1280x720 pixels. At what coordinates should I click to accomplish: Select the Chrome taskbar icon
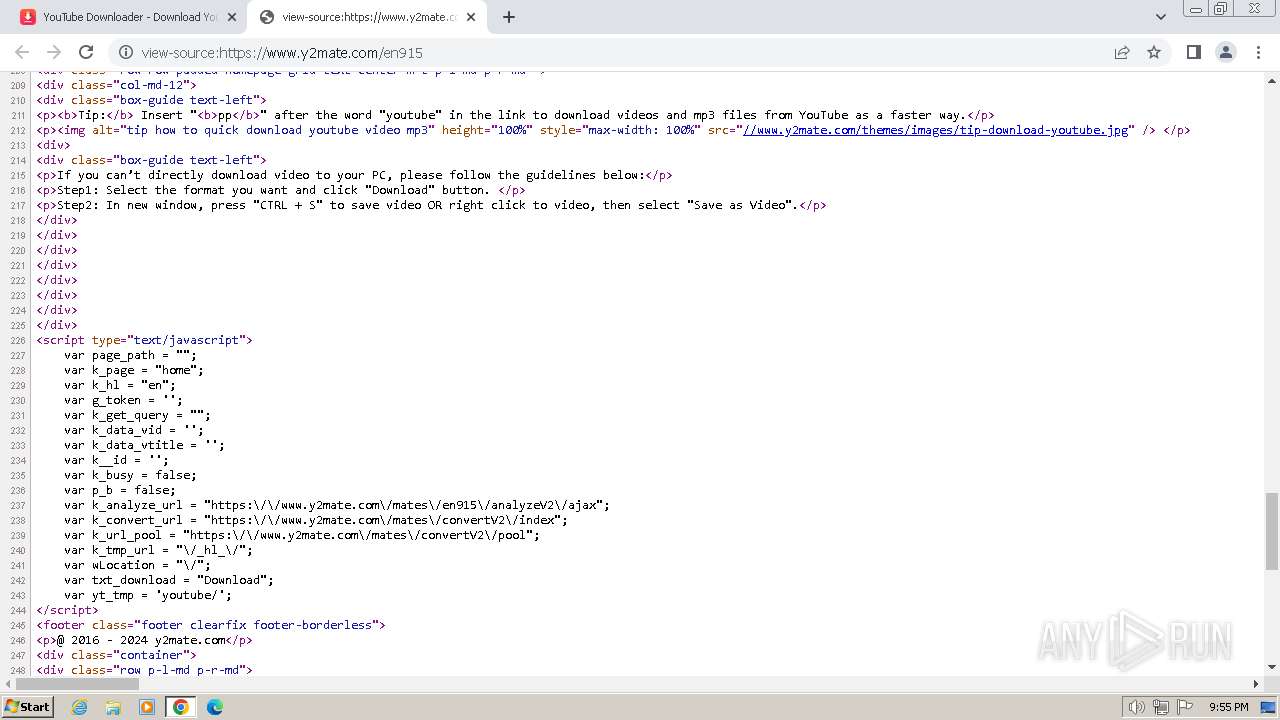(181, 707)
